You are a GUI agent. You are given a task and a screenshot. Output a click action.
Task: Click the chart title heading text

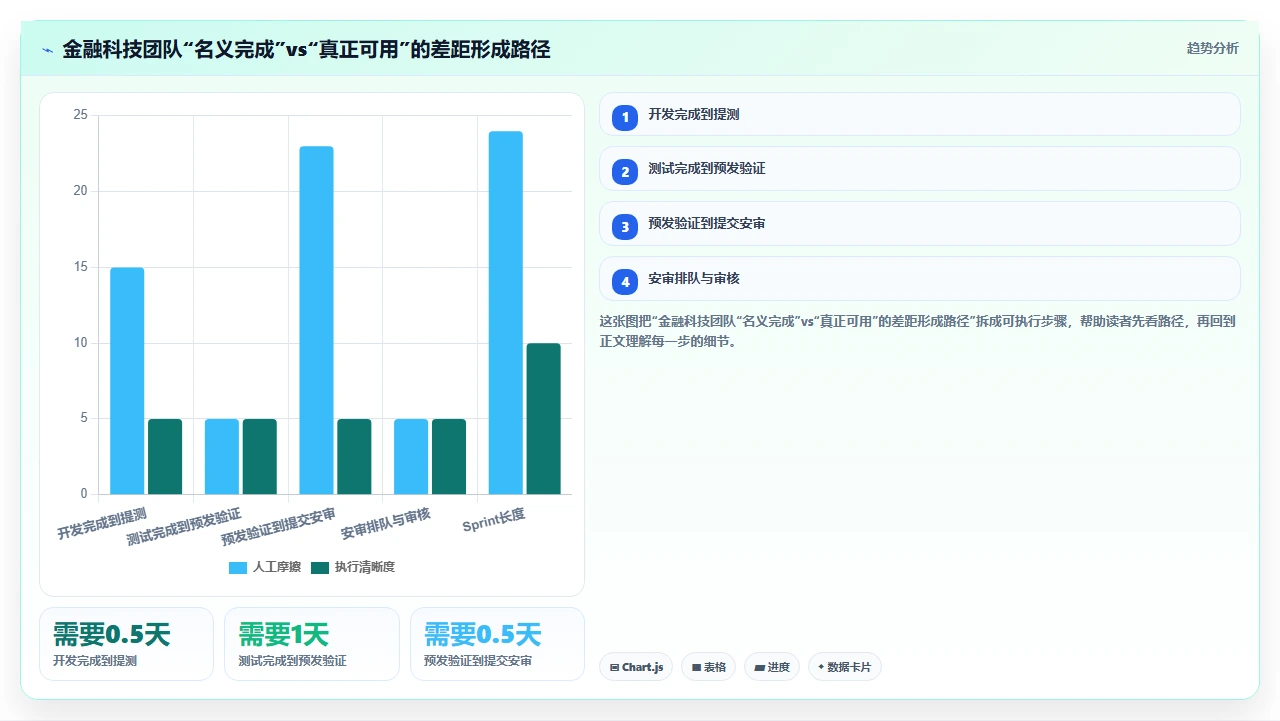306,50
